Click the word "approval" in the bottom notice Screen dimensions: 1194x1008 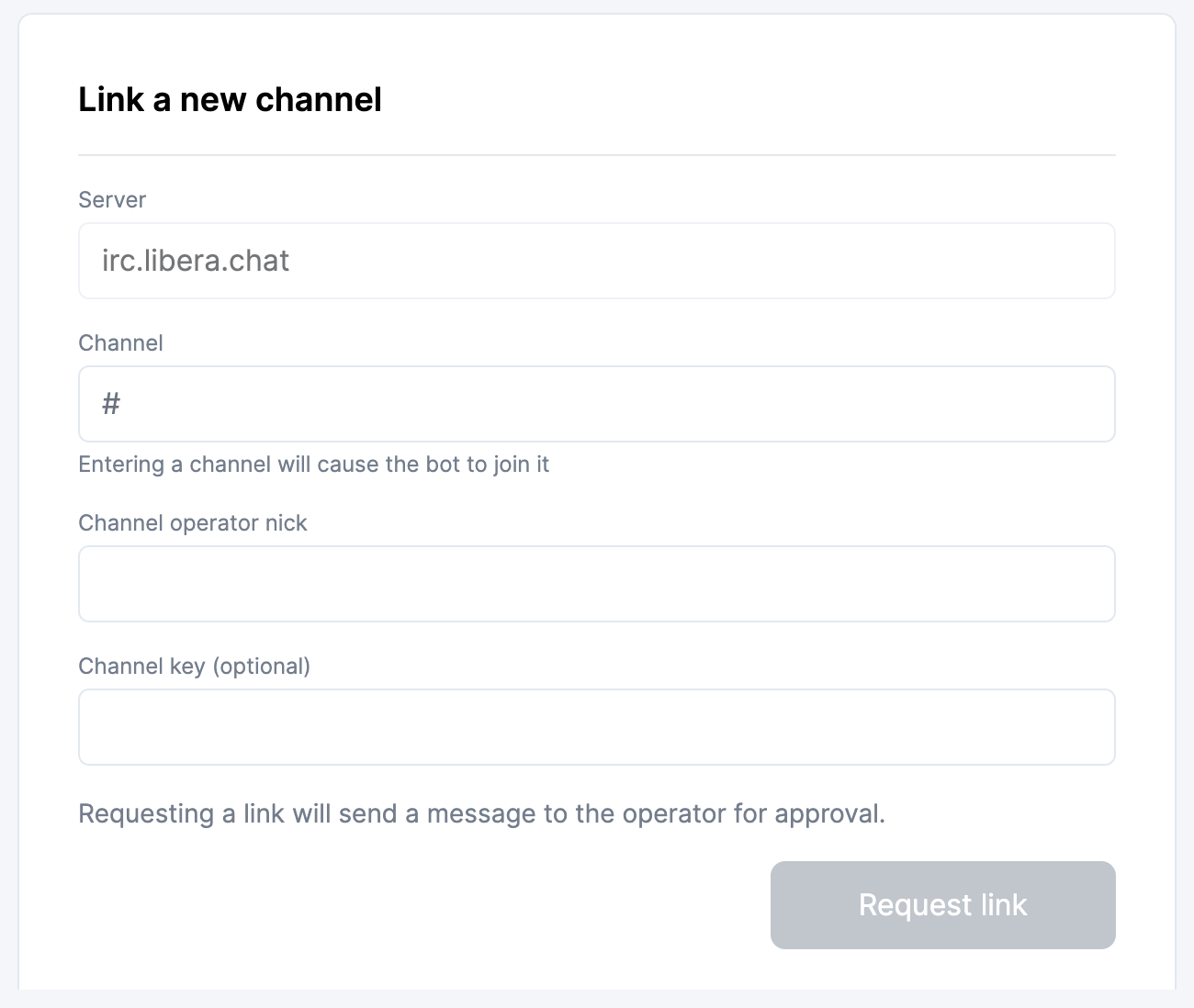click(829, 814)
